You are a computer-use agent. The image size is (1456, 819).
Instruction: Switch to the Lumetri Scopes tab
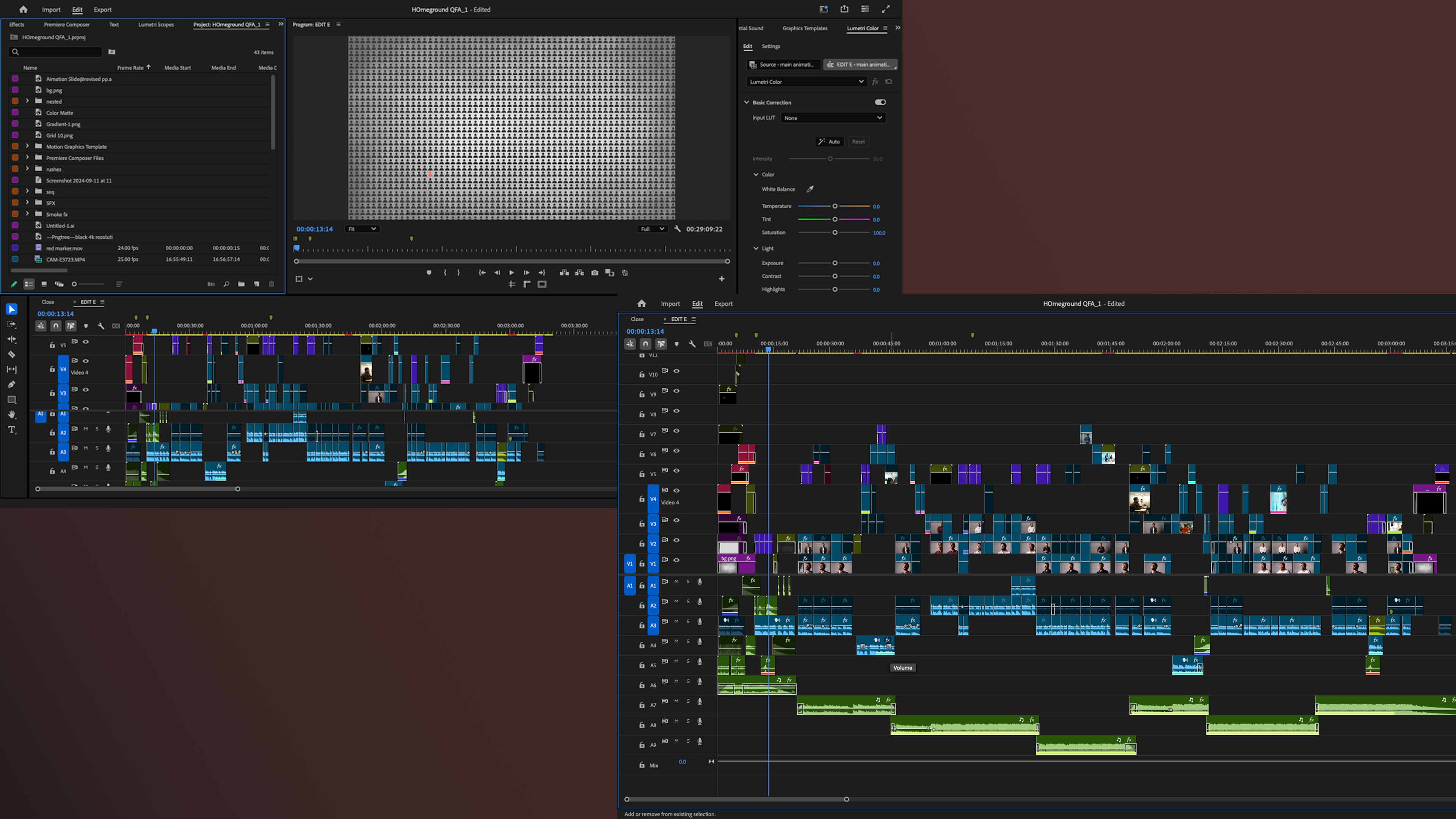point(156,25)
